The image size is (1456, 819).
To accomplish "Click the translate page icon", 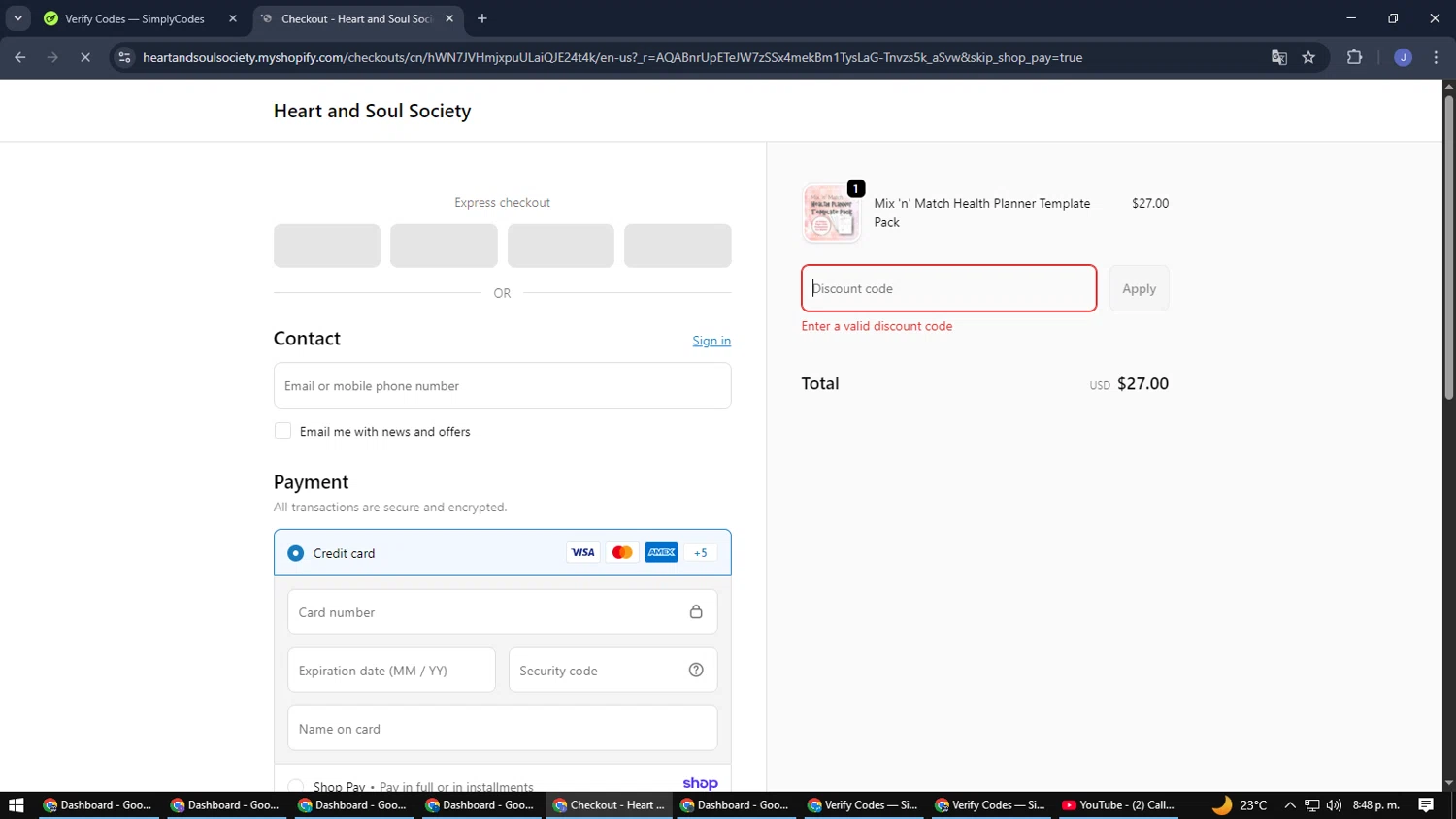I will pyautogui.click(x=1279, y=57).
